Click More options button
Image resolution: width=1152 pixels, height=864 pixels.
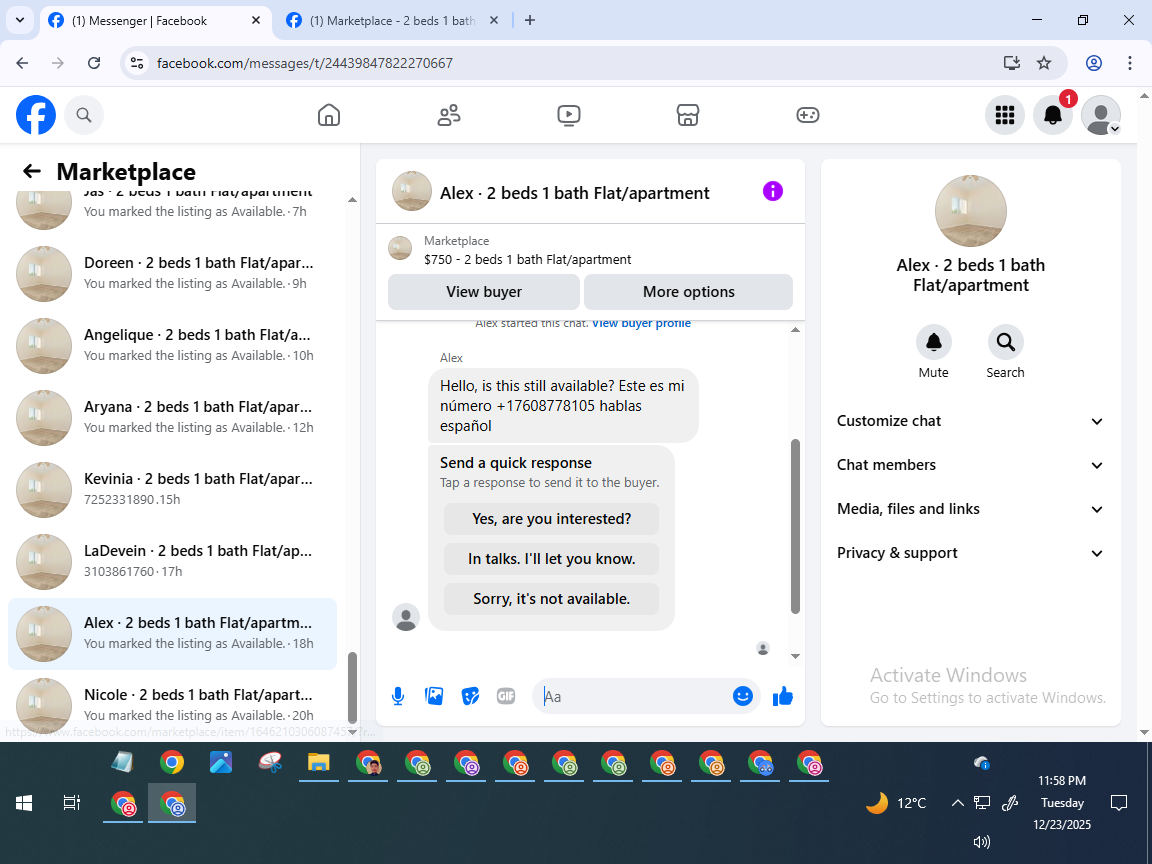click(688, 292)
